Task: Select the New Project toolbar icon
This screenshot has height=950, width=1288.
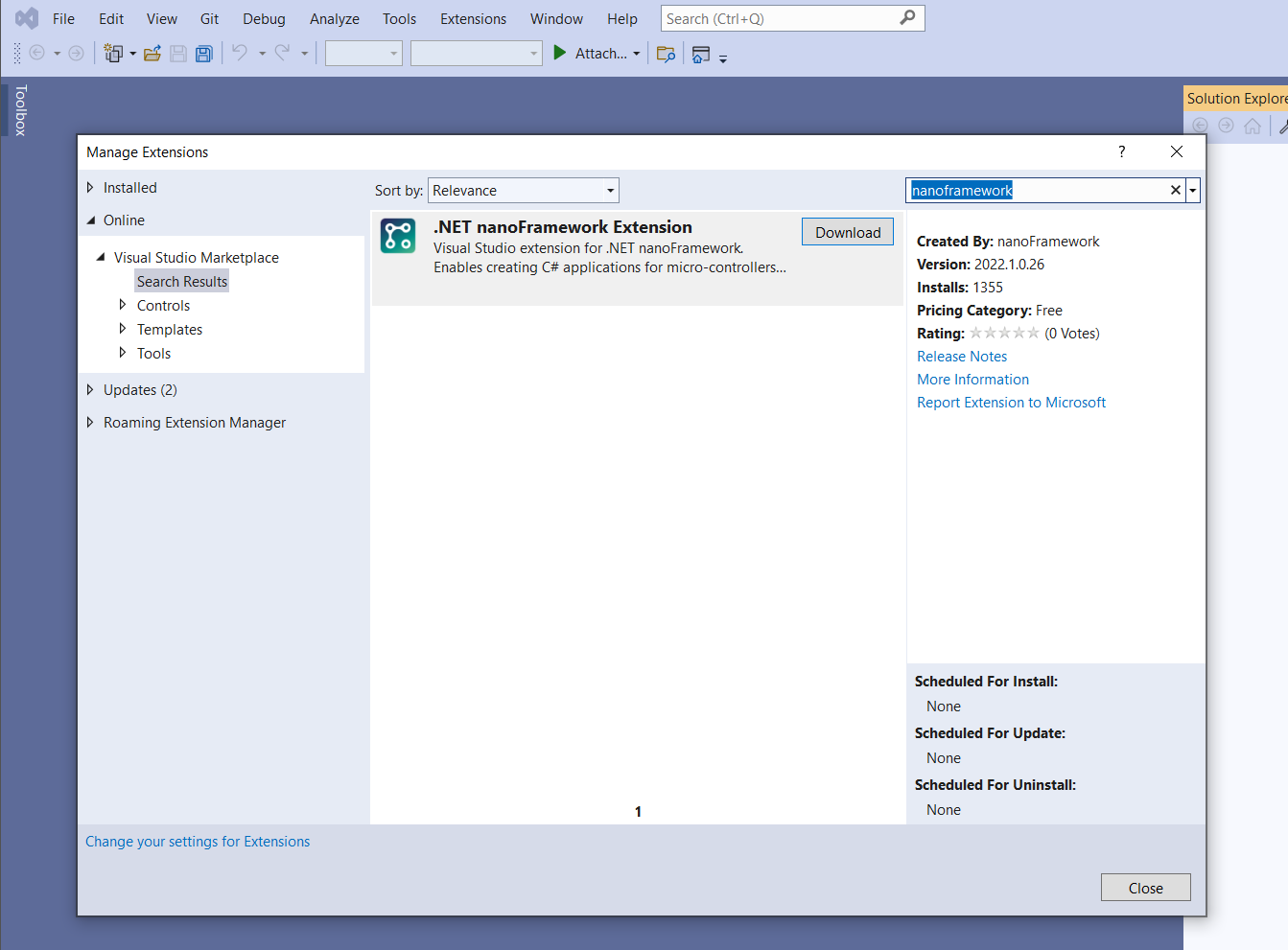Action: point(114,53)
